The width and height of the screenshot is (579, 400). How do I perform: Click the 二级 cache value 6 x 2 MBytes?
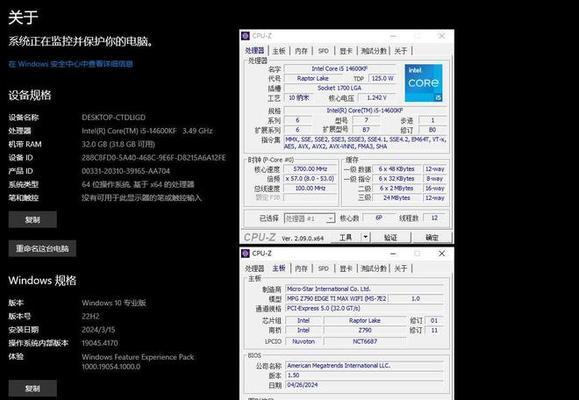click(397, 188)
